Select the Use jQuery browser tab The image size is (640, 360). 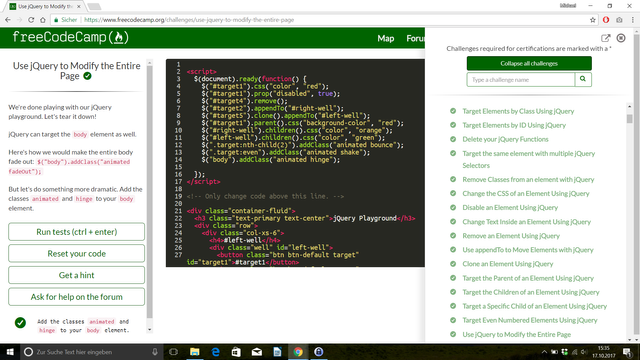[45, 7]
